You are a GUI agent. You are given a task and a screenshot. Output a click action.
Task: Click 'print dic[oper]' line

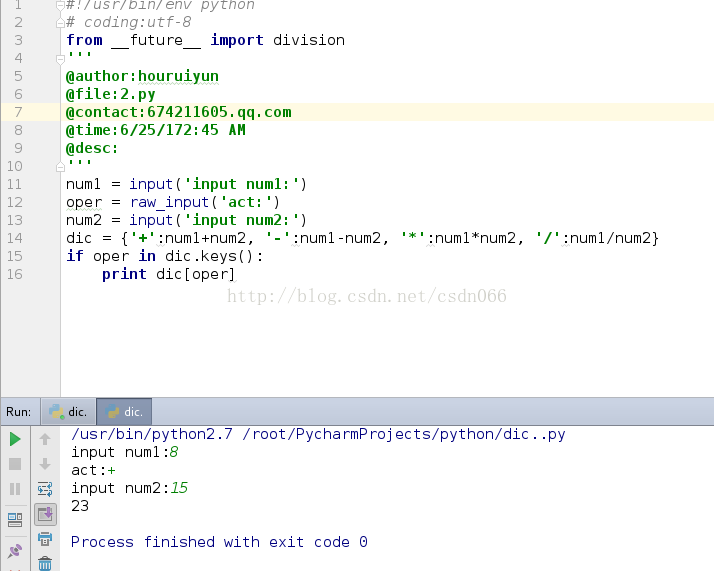[x=168, y=275]
